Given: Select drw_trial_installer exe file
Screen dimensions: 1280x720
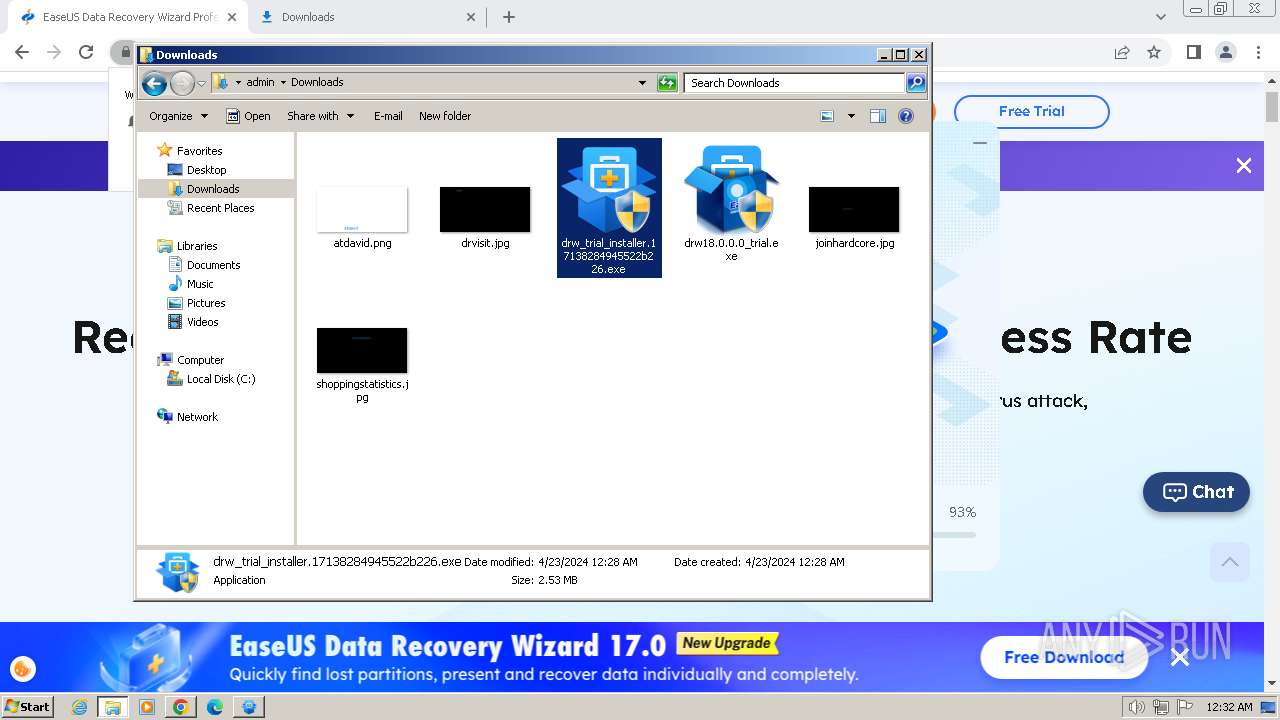Looking at the screenshot, I should (609, 208).
